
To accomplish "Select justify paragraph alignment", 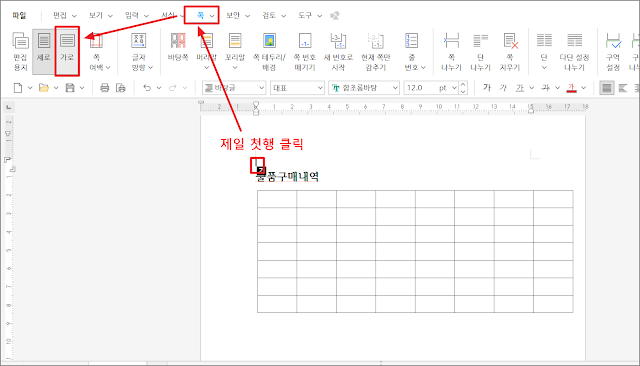I will (x=607, y=88).
